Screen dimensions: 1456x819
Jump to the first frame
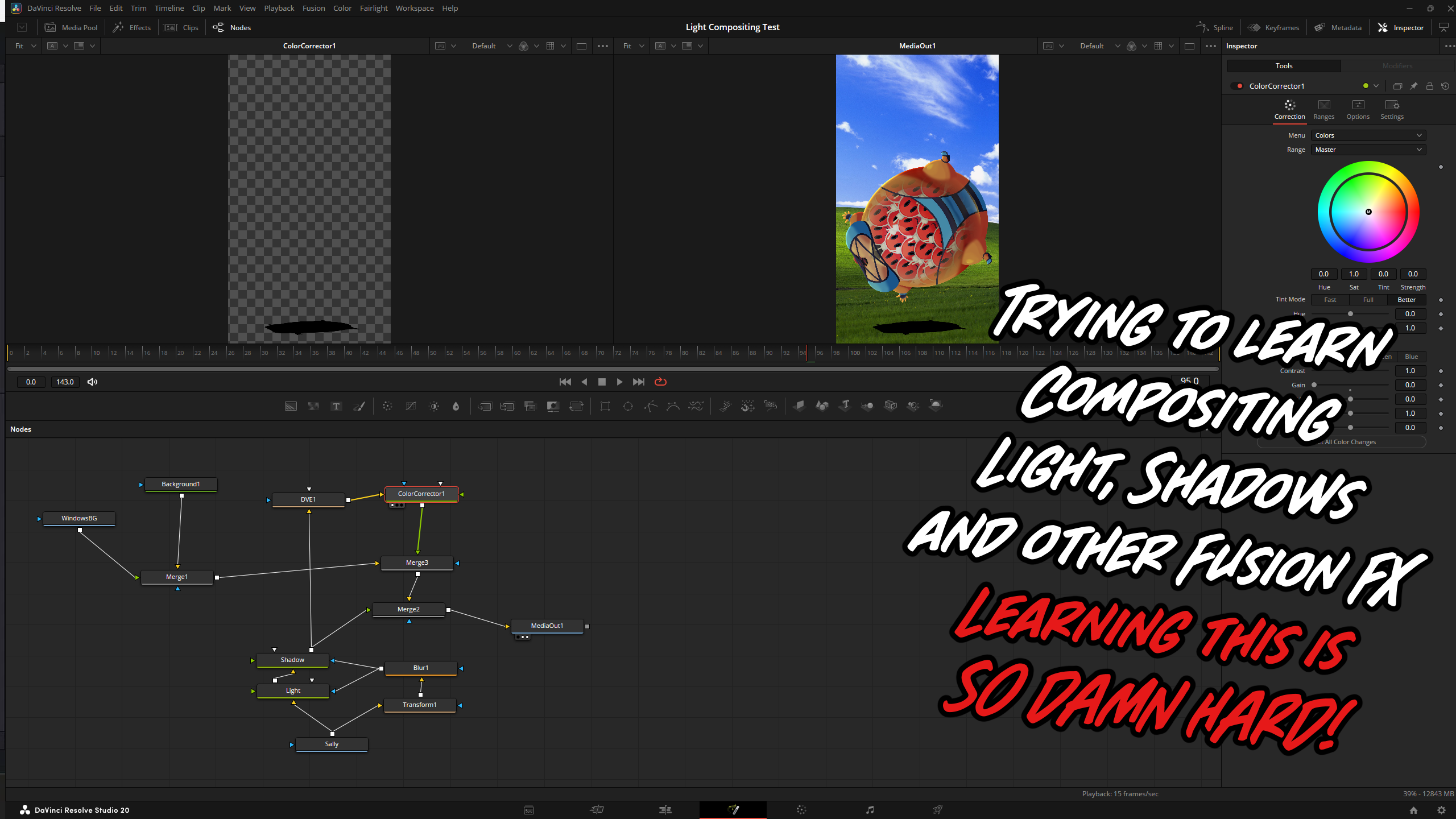(x=565, y=382)
